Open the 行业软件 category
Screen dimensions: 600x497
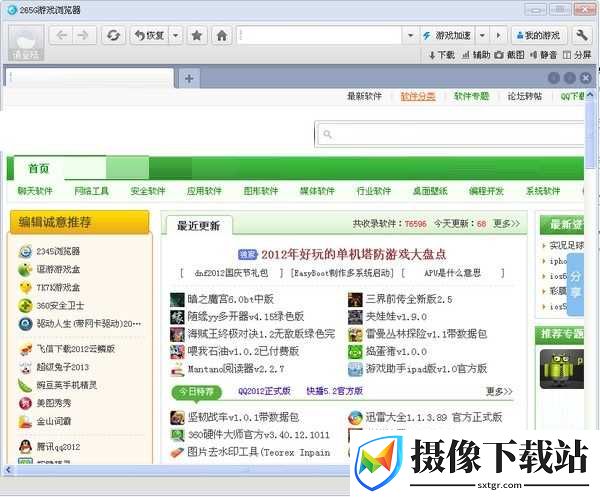coord(374,191)
